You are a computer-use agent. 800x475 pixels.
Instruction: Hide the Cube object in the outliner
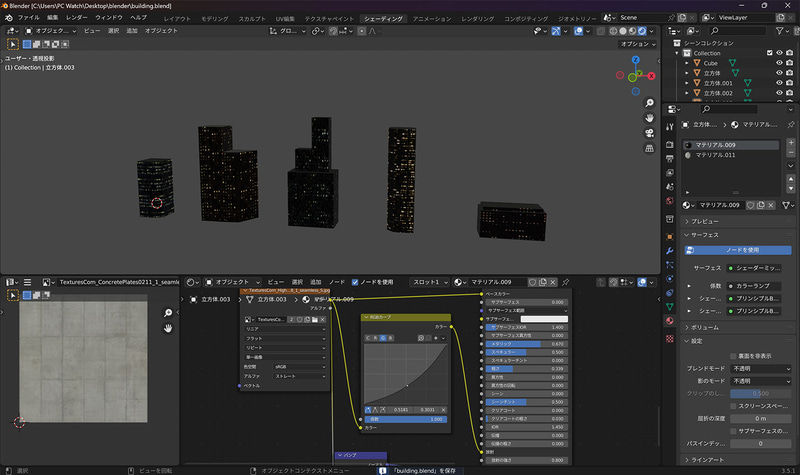point(778,63)
